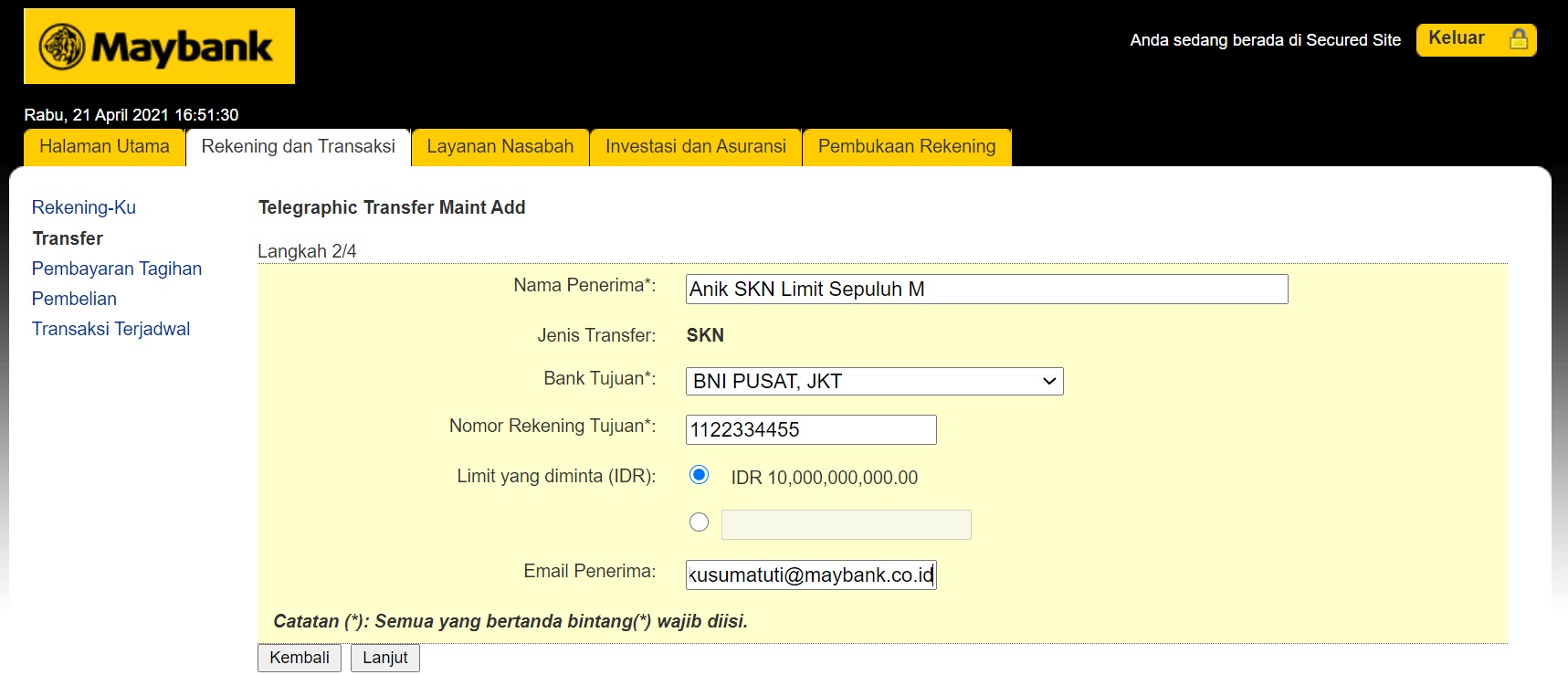Click the IDR 10,000,000,000.00 label

pos(824,478)
